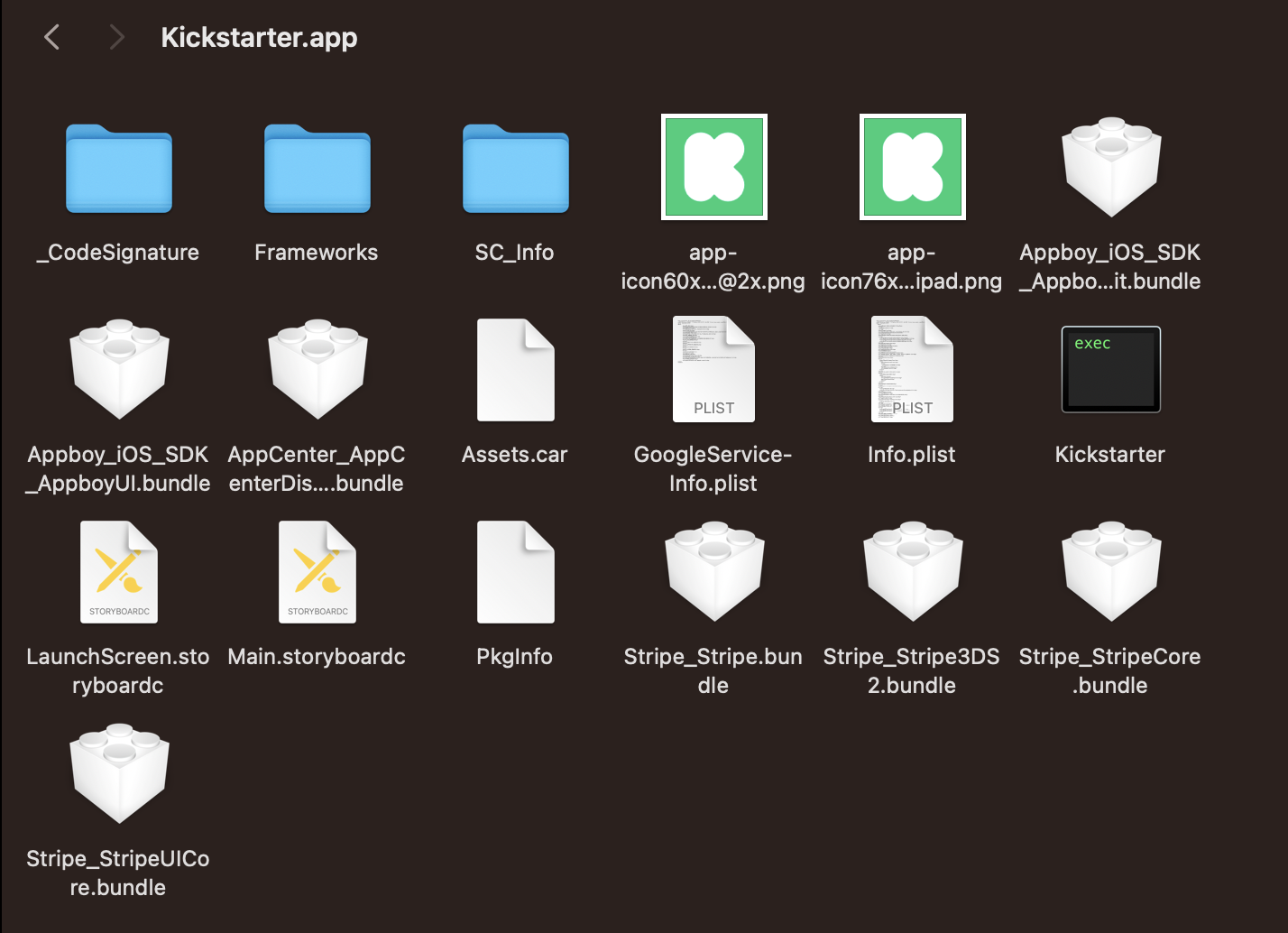Go forward with the right chevron
This screenshot has width=1288, height=933.
[x=116, y=37]
